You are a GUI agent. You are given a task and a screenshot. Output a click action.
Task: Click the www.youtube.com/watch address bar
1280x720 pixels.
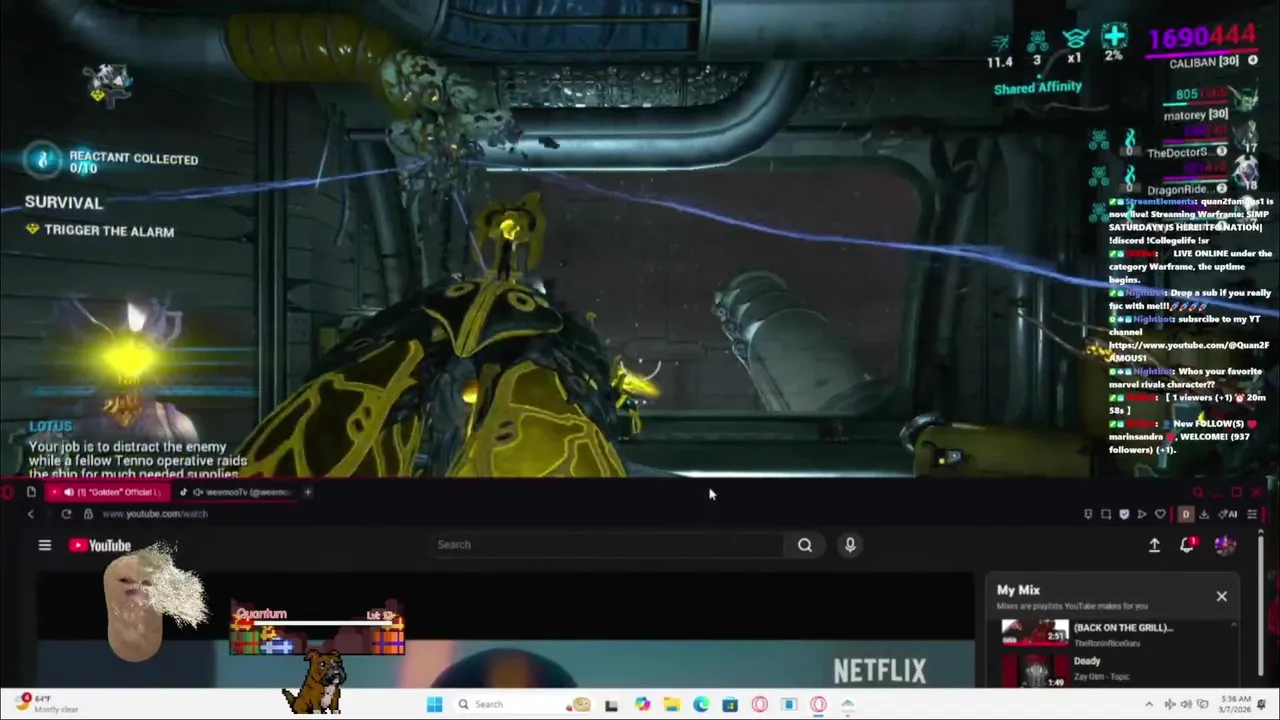point(154,514)
